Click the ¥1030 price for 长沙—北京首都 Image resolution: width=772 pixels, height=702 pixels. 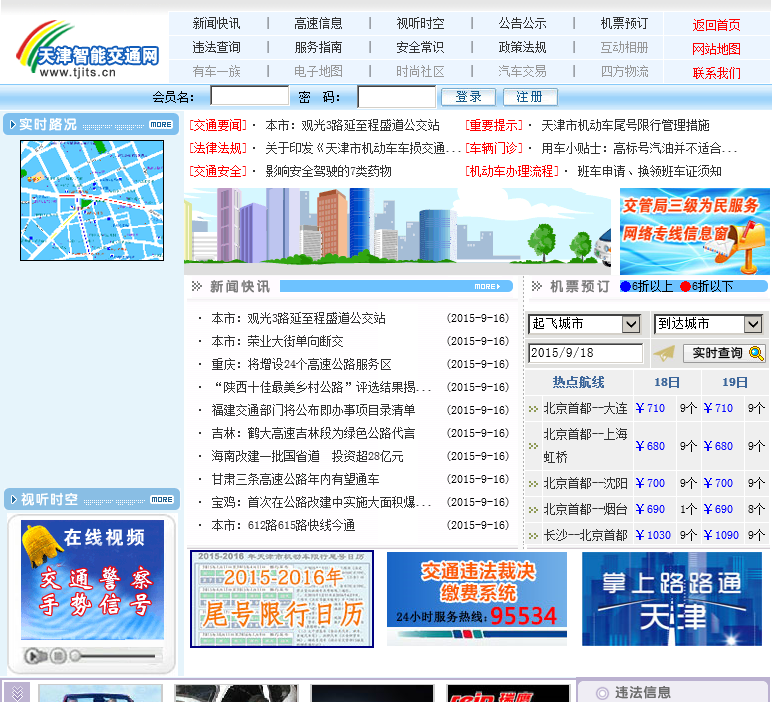(653, 535)
